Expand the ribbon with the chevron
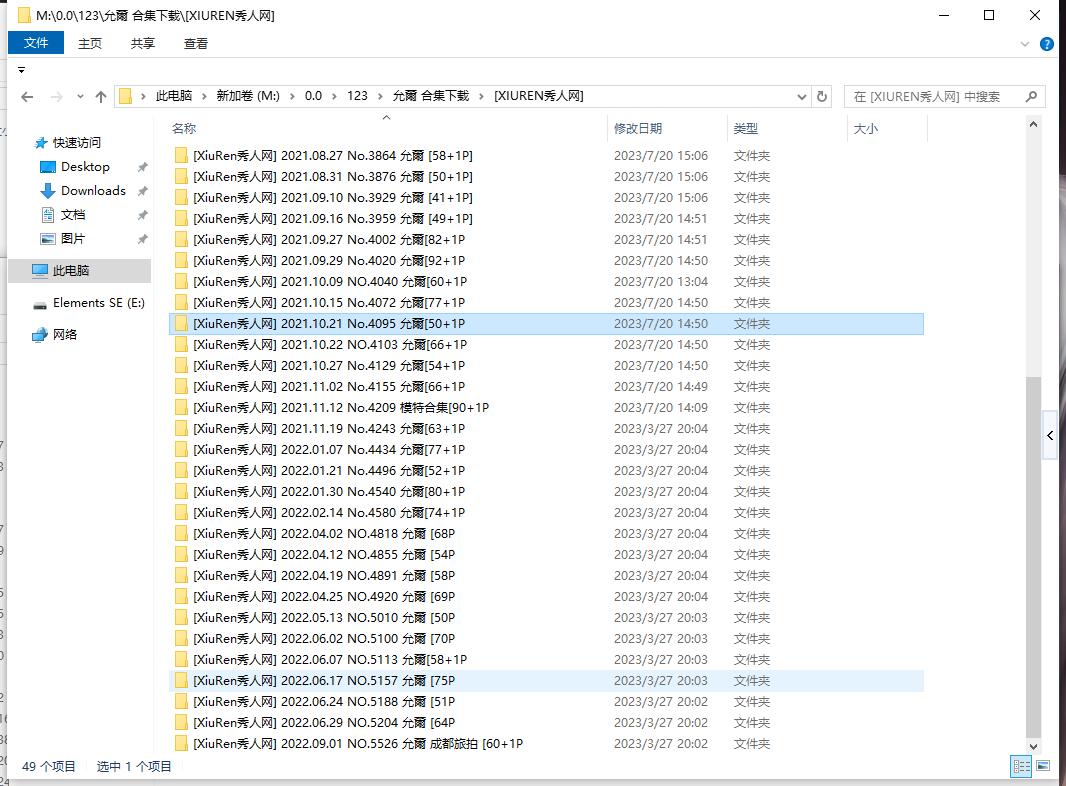 (1025, 44)
